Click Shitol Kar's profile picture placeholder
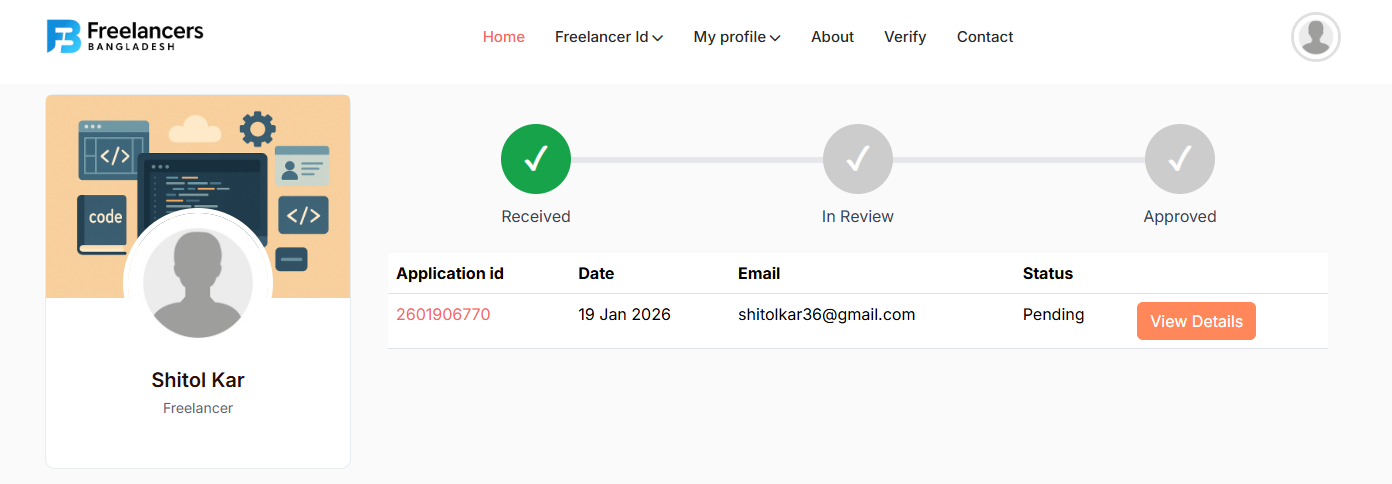Screen dimensions: 1392x484 [198, 283]
